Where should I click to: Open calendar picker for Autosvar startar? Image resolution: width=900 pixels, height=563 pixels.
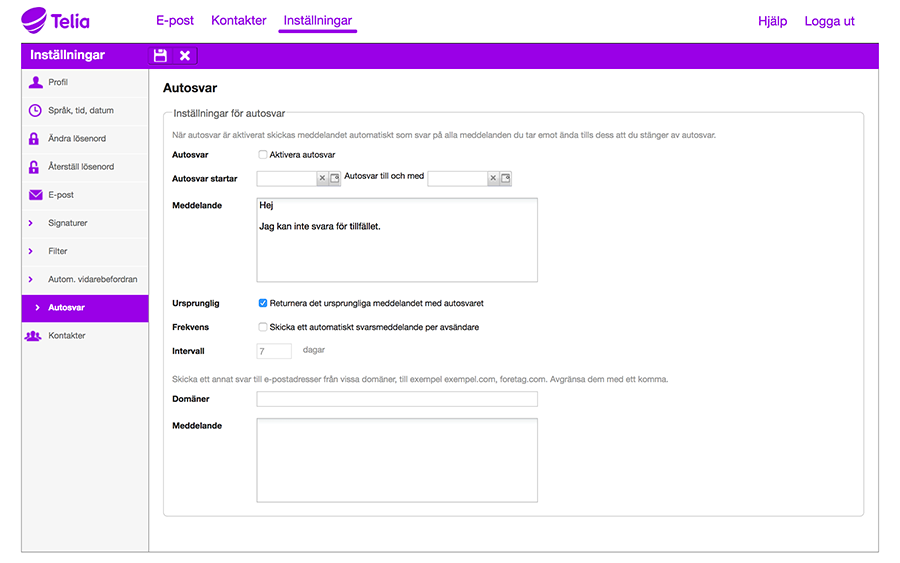(335, 178)
